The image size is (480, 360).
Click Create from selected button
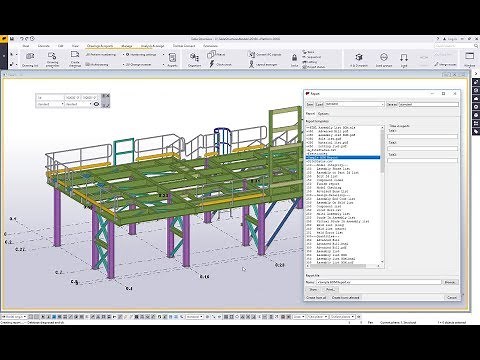pos(345,297)
